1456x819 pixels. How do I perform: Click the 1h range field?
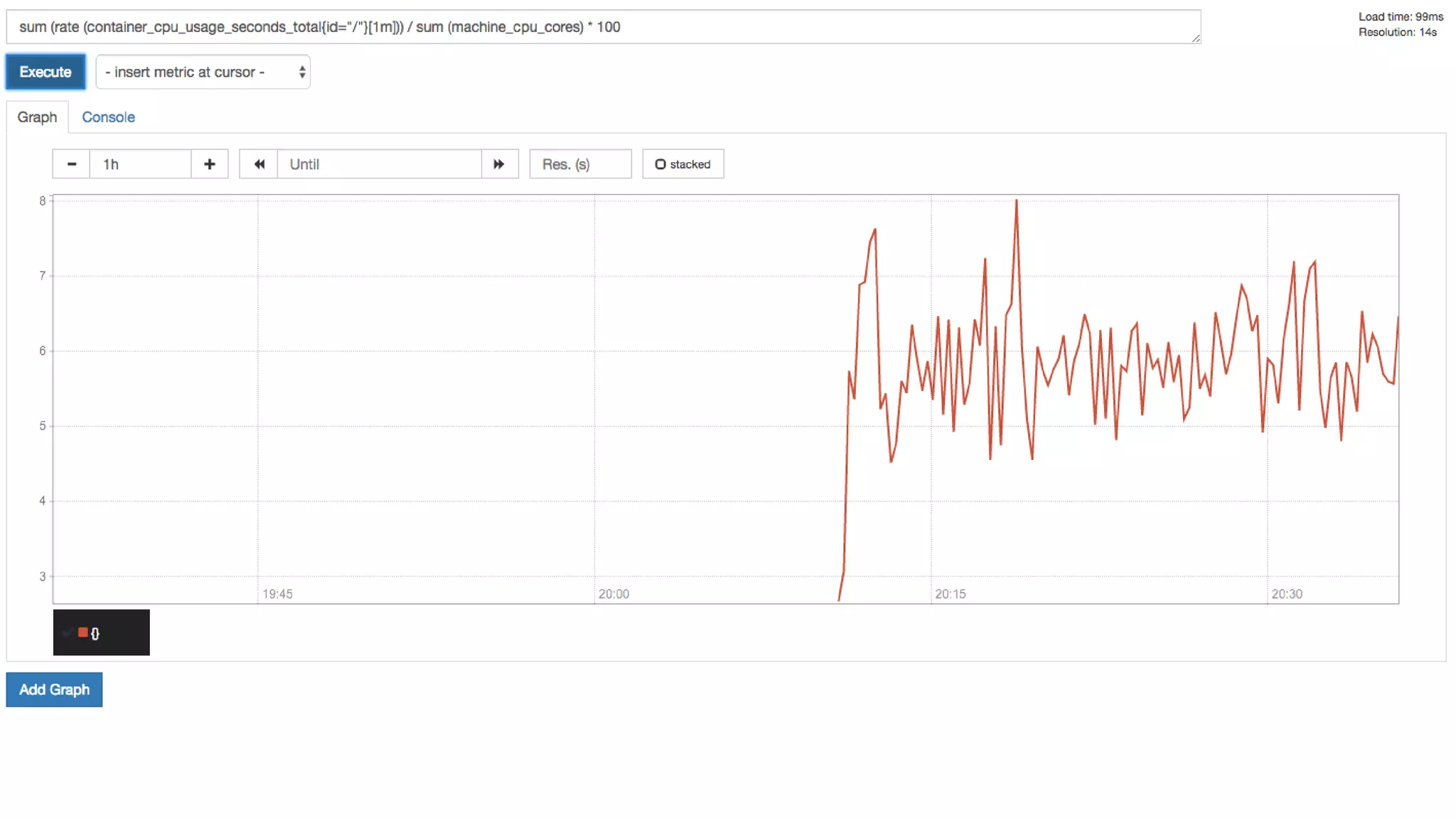(140, 164)
